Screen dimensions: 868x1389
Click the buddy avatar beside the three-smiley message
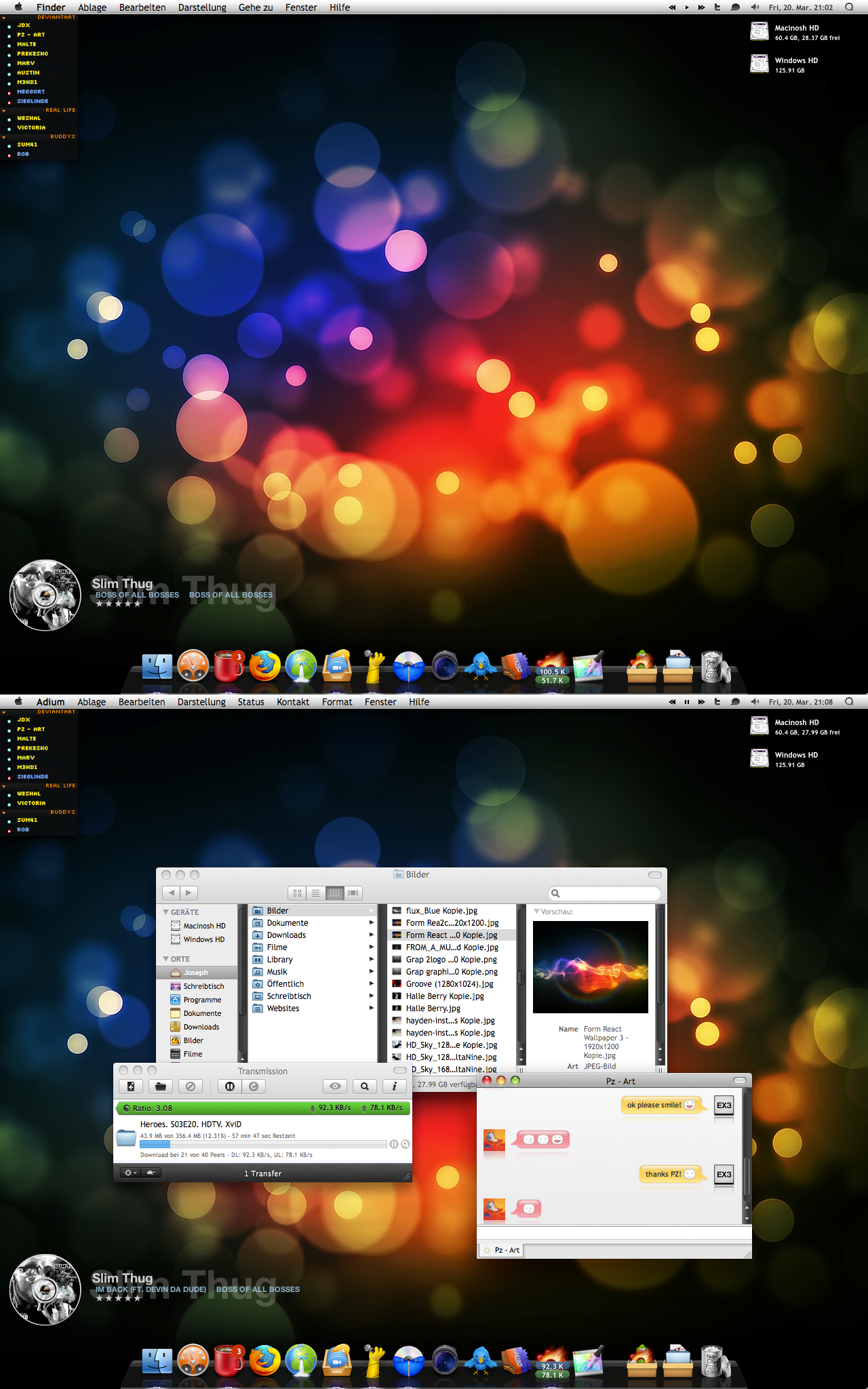(x=494, y=1140)
